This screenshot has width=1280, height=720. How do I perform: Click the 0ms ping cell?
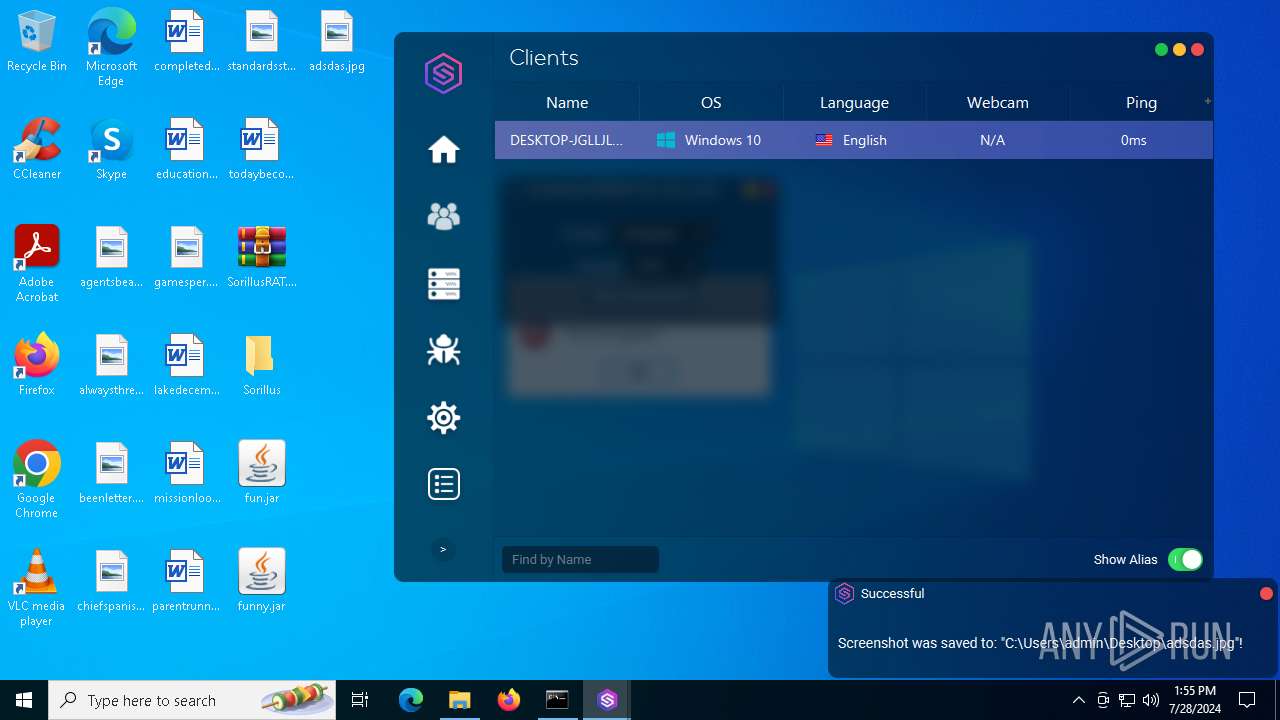click(x=1133, y=140)
